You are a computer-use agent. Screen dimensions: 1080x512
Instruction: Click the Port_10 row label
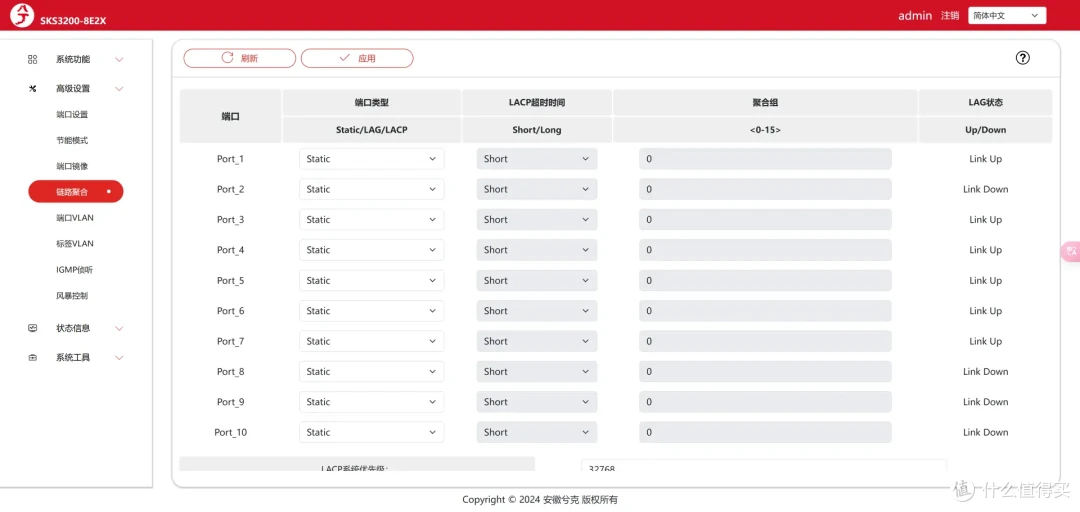click(231, 432)
